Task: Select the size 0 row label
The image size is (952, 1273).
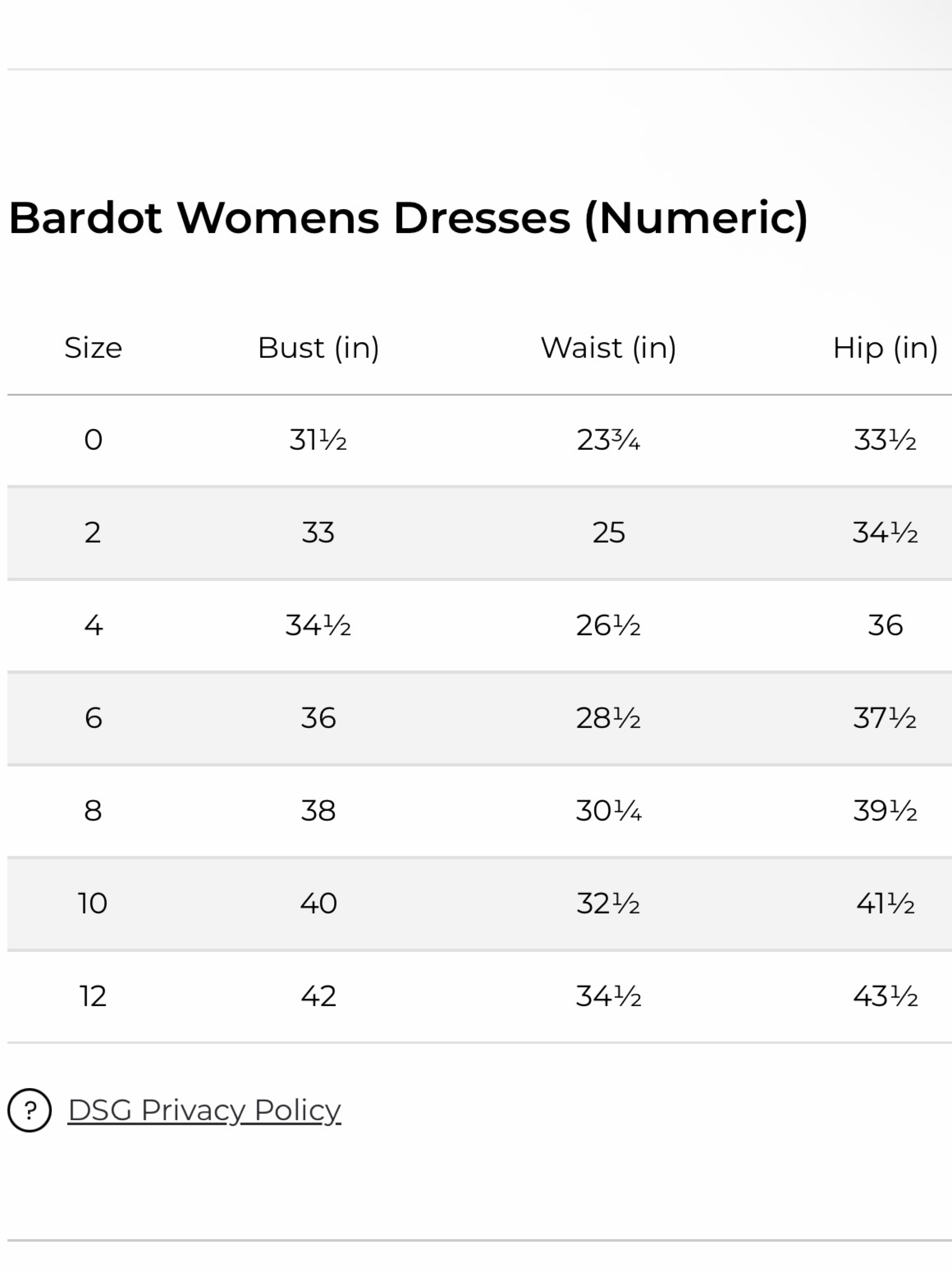Action: point(93,440)
